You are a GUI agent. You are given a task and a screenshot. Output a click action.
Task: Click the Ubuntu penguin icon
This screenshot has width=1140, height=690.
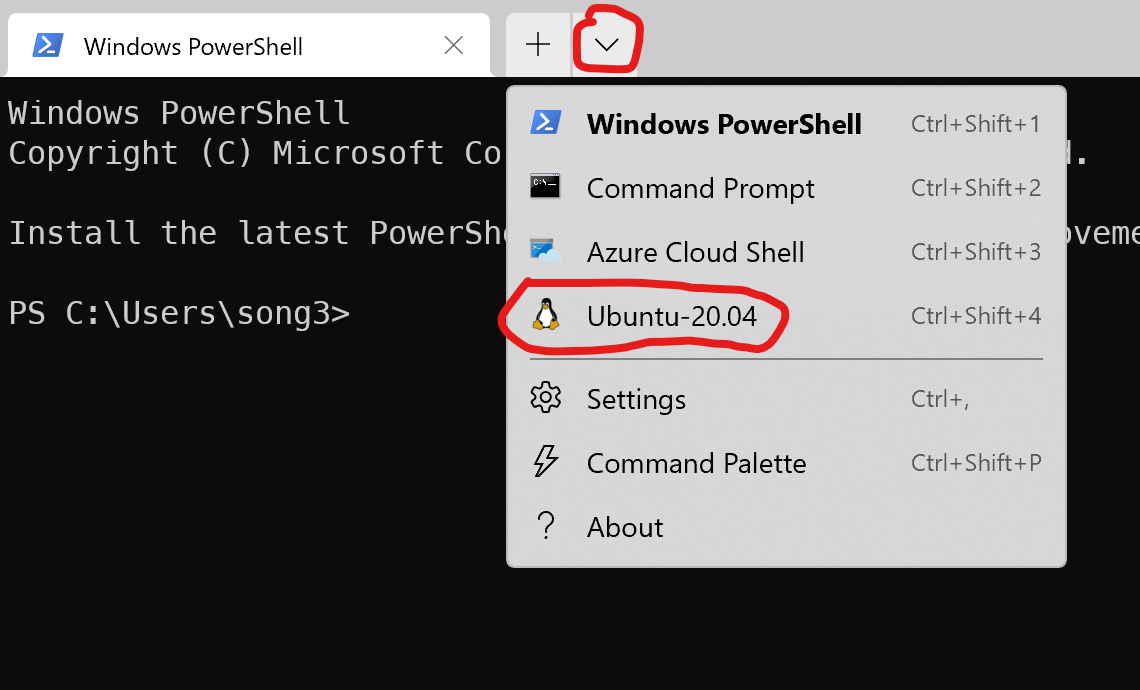[545, 315]
